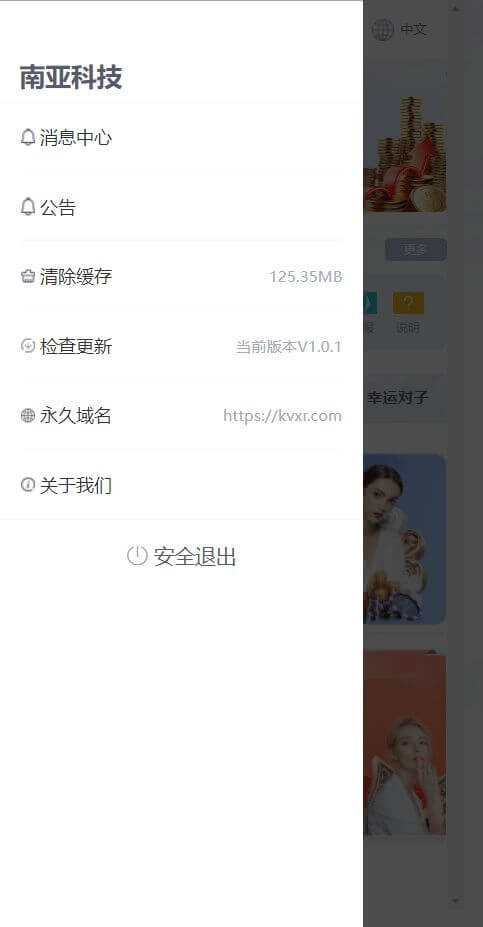Click the dimmed 更多 button
Screen dimensions: 483x927
(416, 249)
